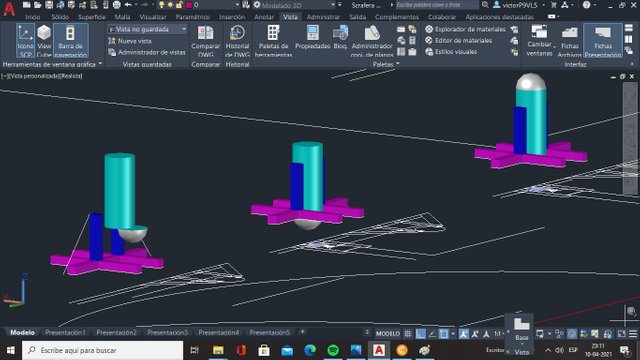Click the Open file folder icon
The image size is (640, 360).
pyautogui.click(x=38, y=5)
